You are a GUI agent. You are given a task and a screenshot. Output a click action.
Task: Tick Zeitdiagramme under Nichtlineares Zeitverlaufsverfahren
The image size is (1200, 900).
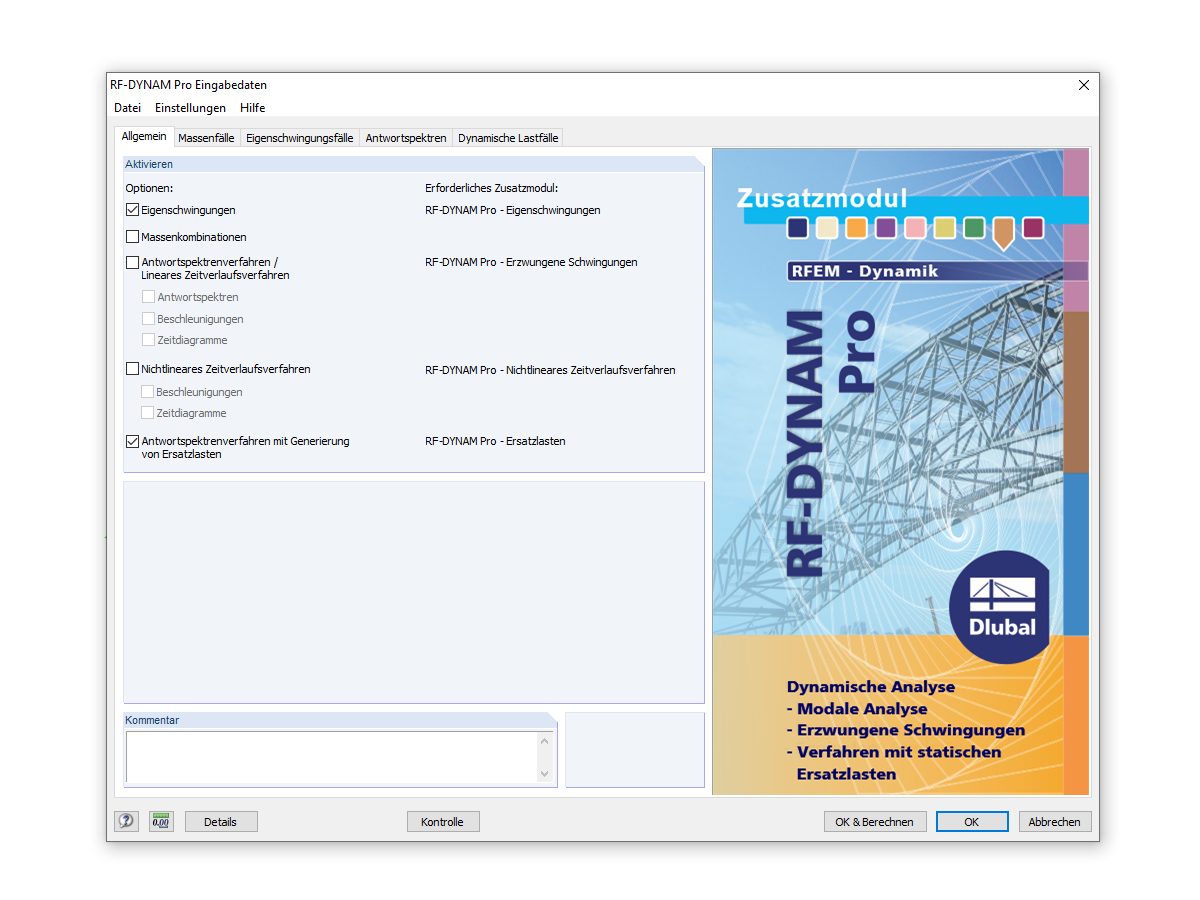pos(148,413)
